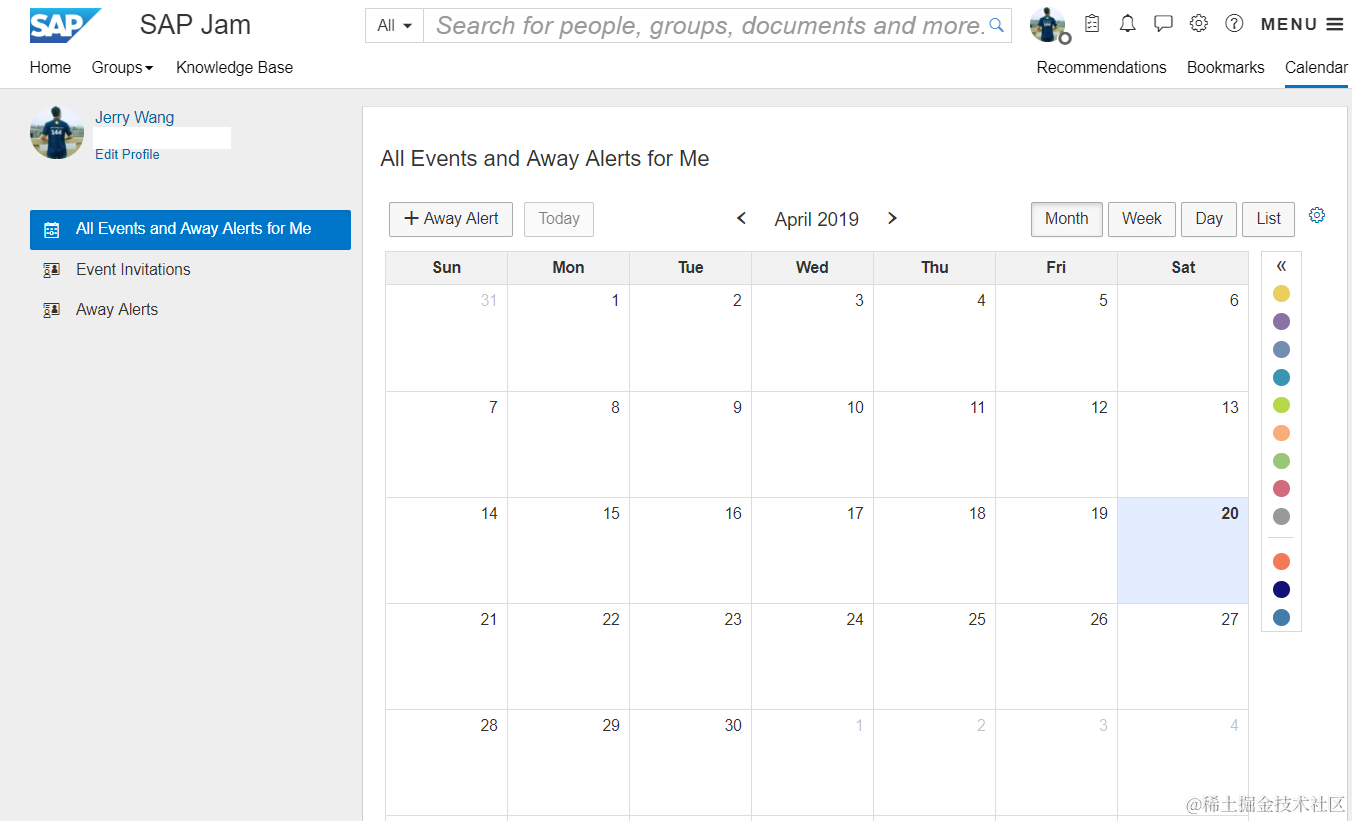The width and height of the screenshot is (1352, 821).
Task: Open the MENU hamburger
Action: pyautogui.click(x=1302, y=25)
